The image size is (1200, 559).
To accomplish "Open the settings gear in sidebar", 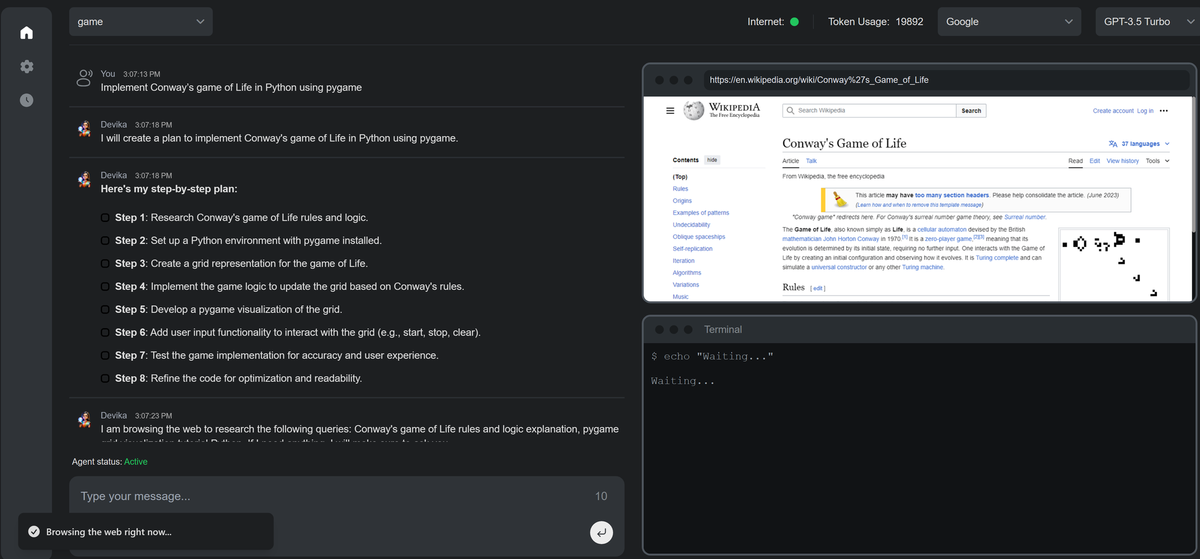I will click(27, 66).
